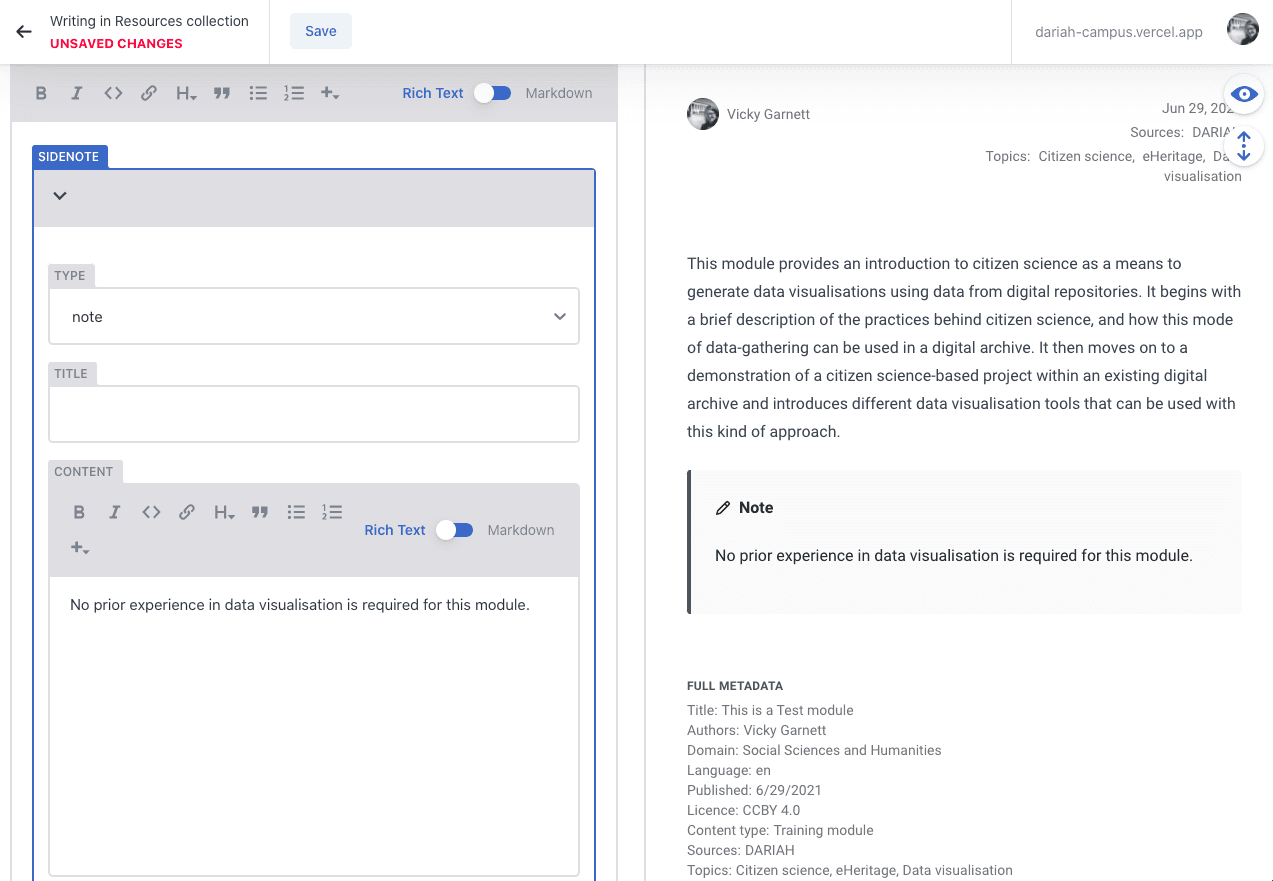This screenshot has height=881, width=1273.
Task: Click the quote icon in the Content toolbar
Action: pyautogui.click(x=260, y=512)
